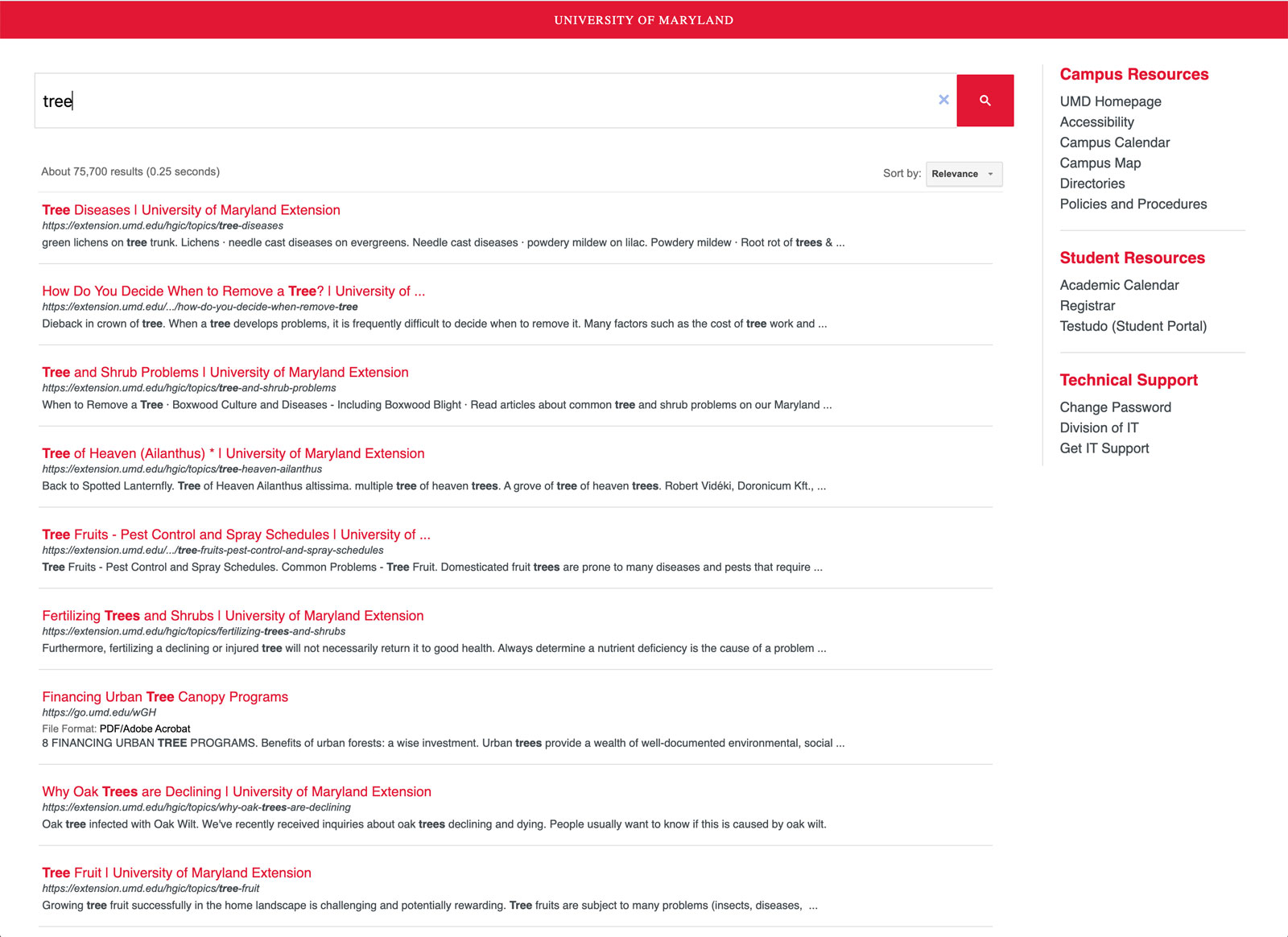Viewport: 1288px width, 937px height.
Task: Open the University of Maryland header link
Action: 643,20
